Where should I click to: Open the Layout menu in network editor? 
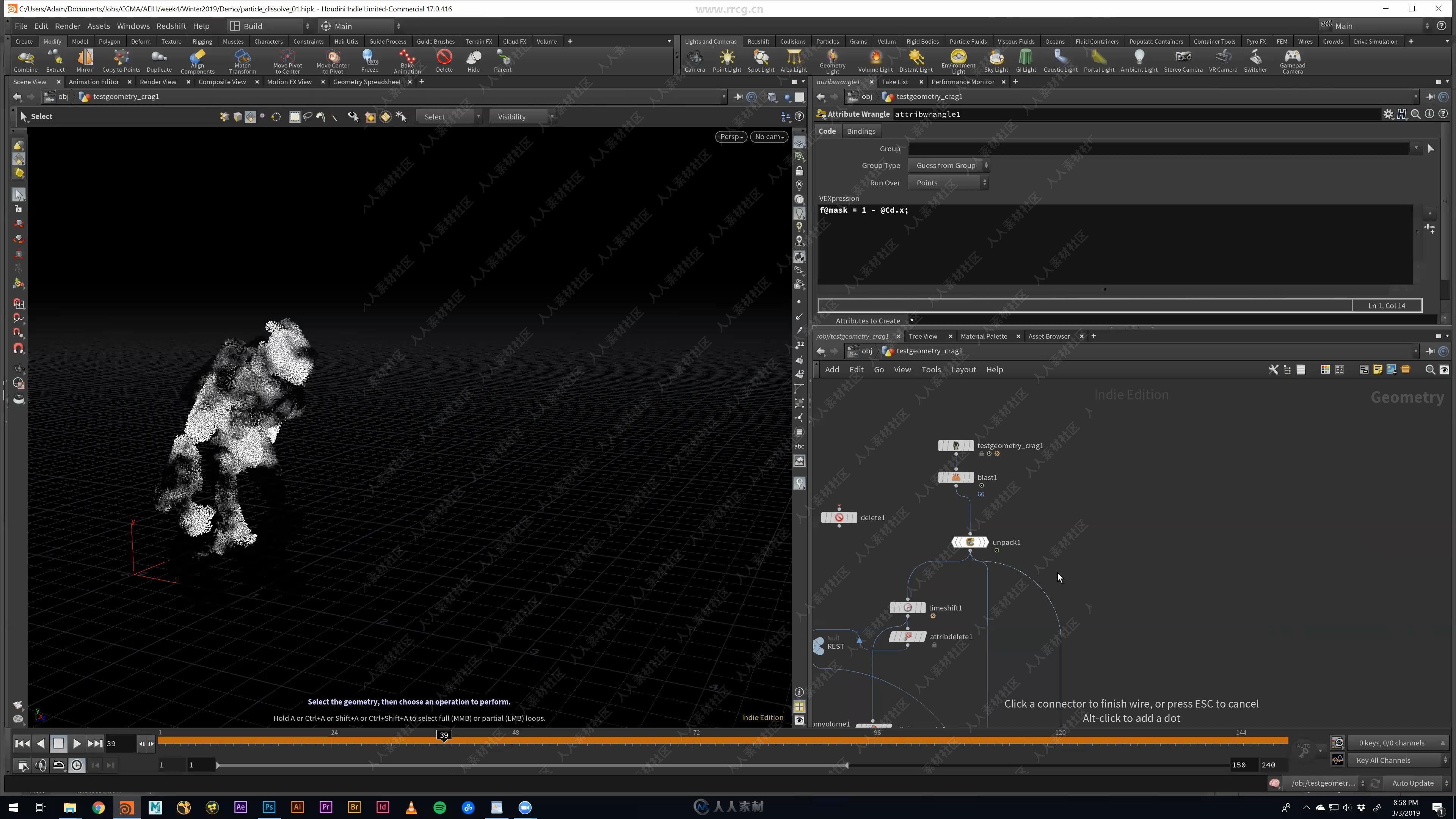tap(963, 370)
